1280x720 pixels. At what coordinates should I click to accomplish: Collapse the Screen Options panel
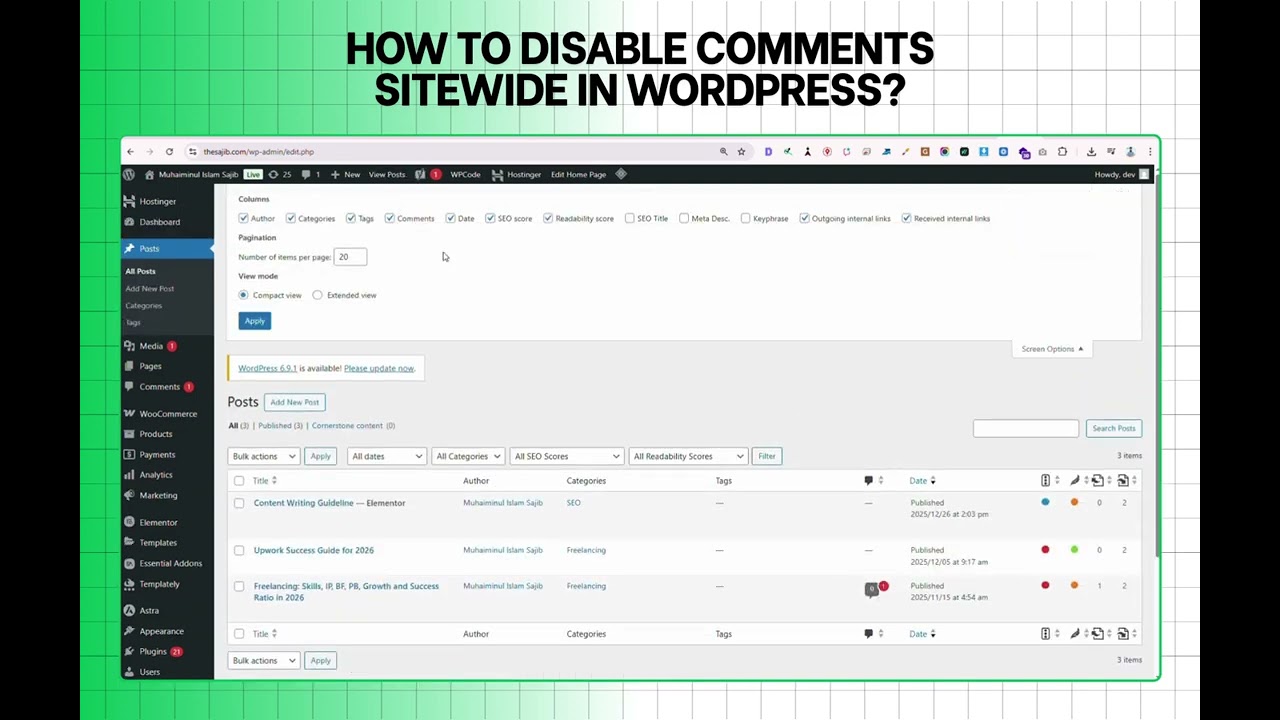coord(1052,349)
